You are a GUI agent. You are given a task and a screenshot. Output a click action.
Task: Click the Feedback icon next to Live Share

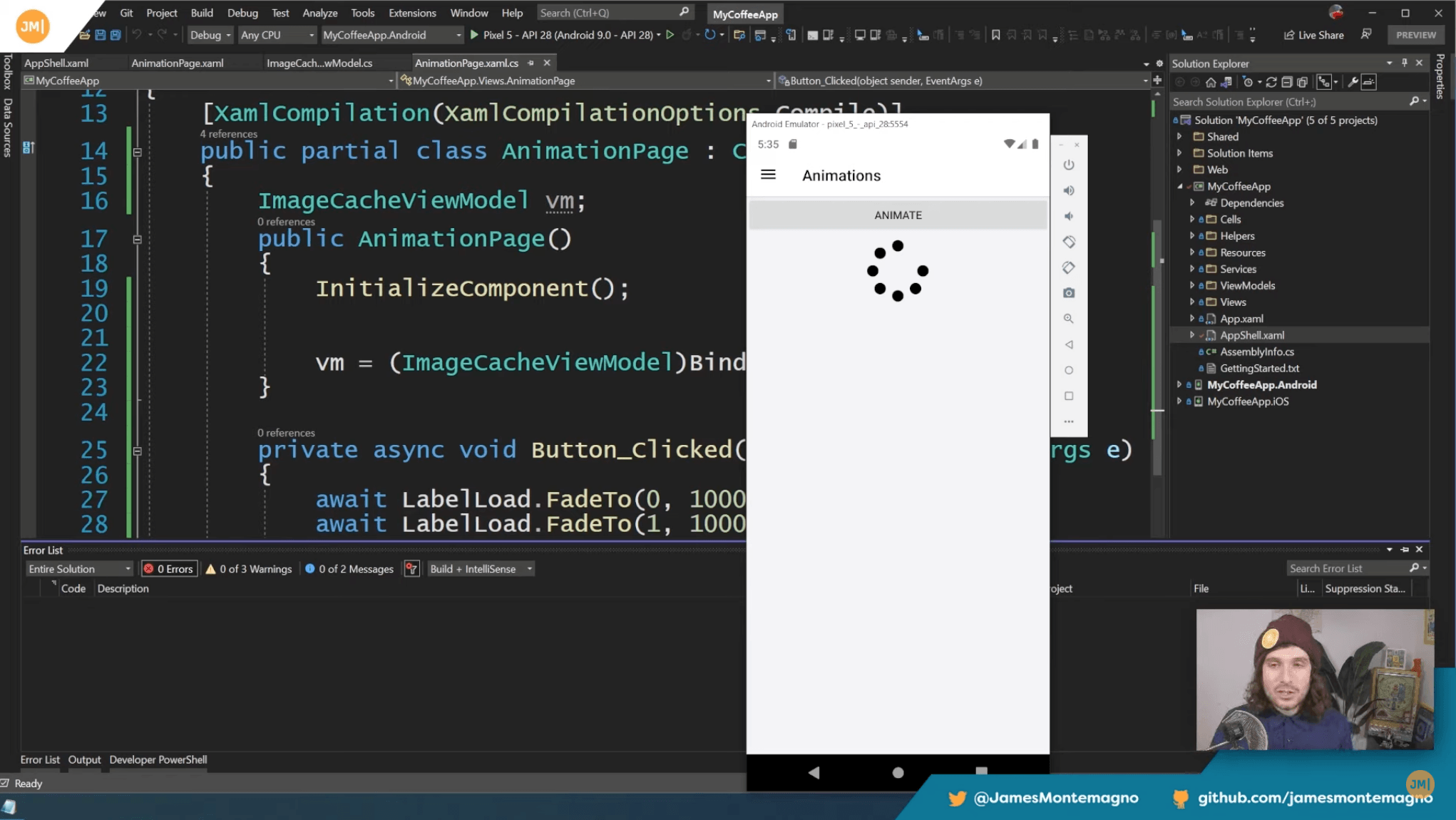pos(1366,34)
